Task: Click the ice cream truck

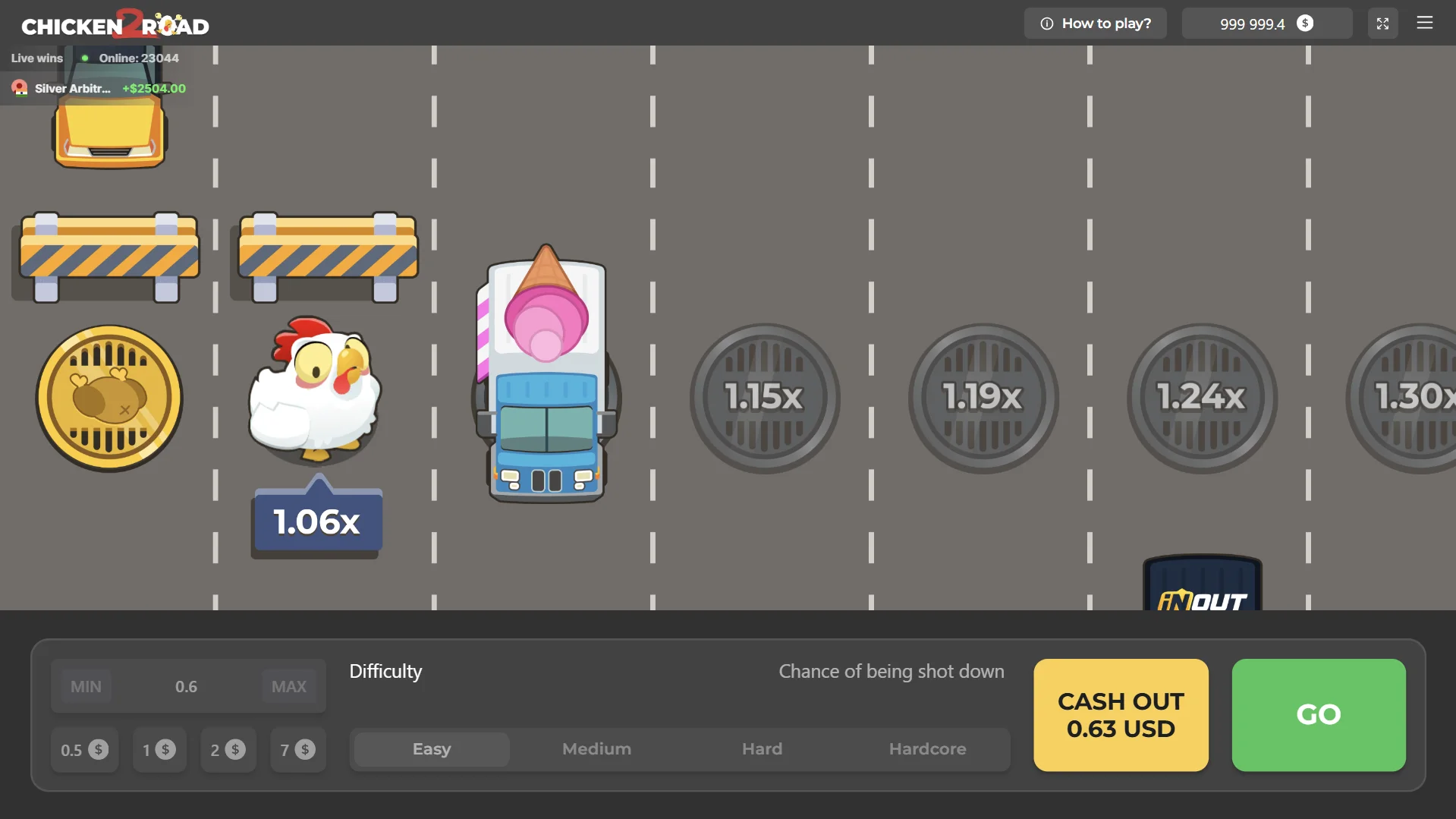Action: coord(546,373)
